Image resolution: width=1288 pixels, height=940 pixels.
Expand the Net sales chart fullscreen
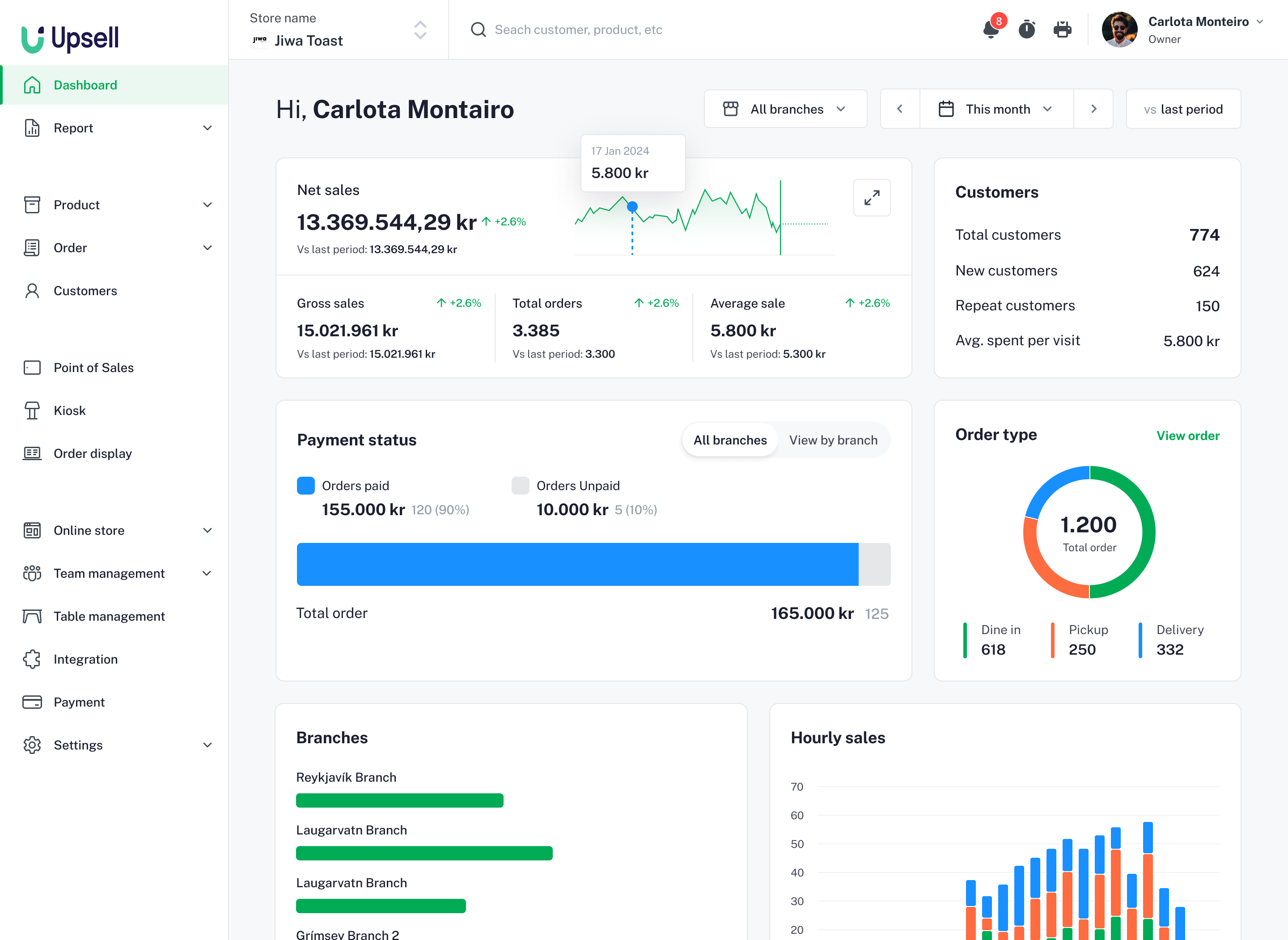pos(871,198)
